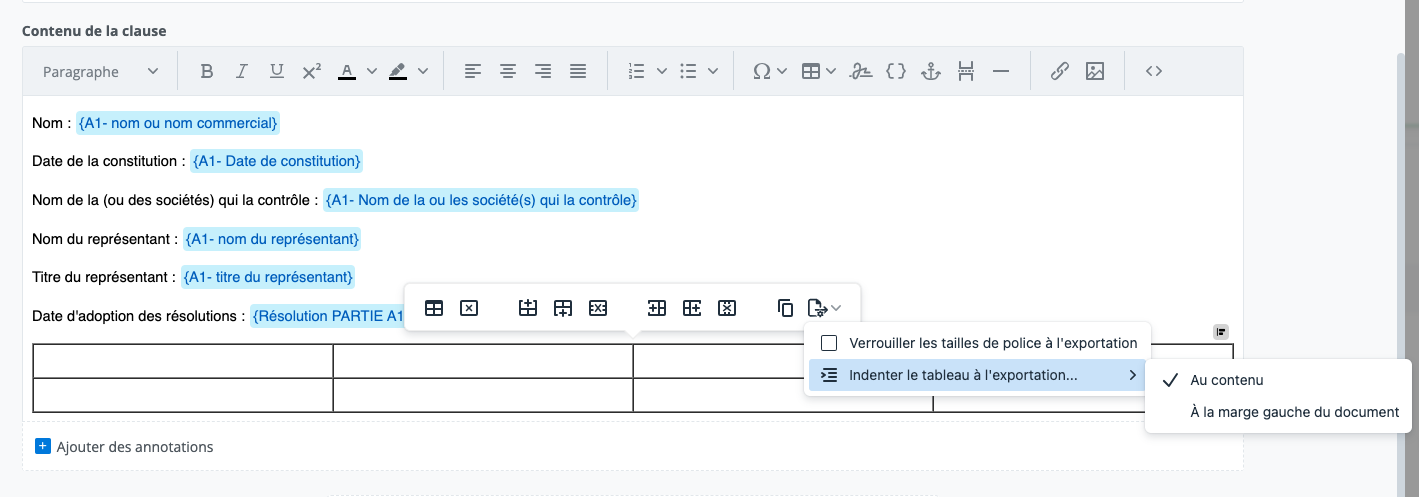Click 'Ajouter des annotations'
Viewport: 1419px width, 497px height.
point(134,447)
